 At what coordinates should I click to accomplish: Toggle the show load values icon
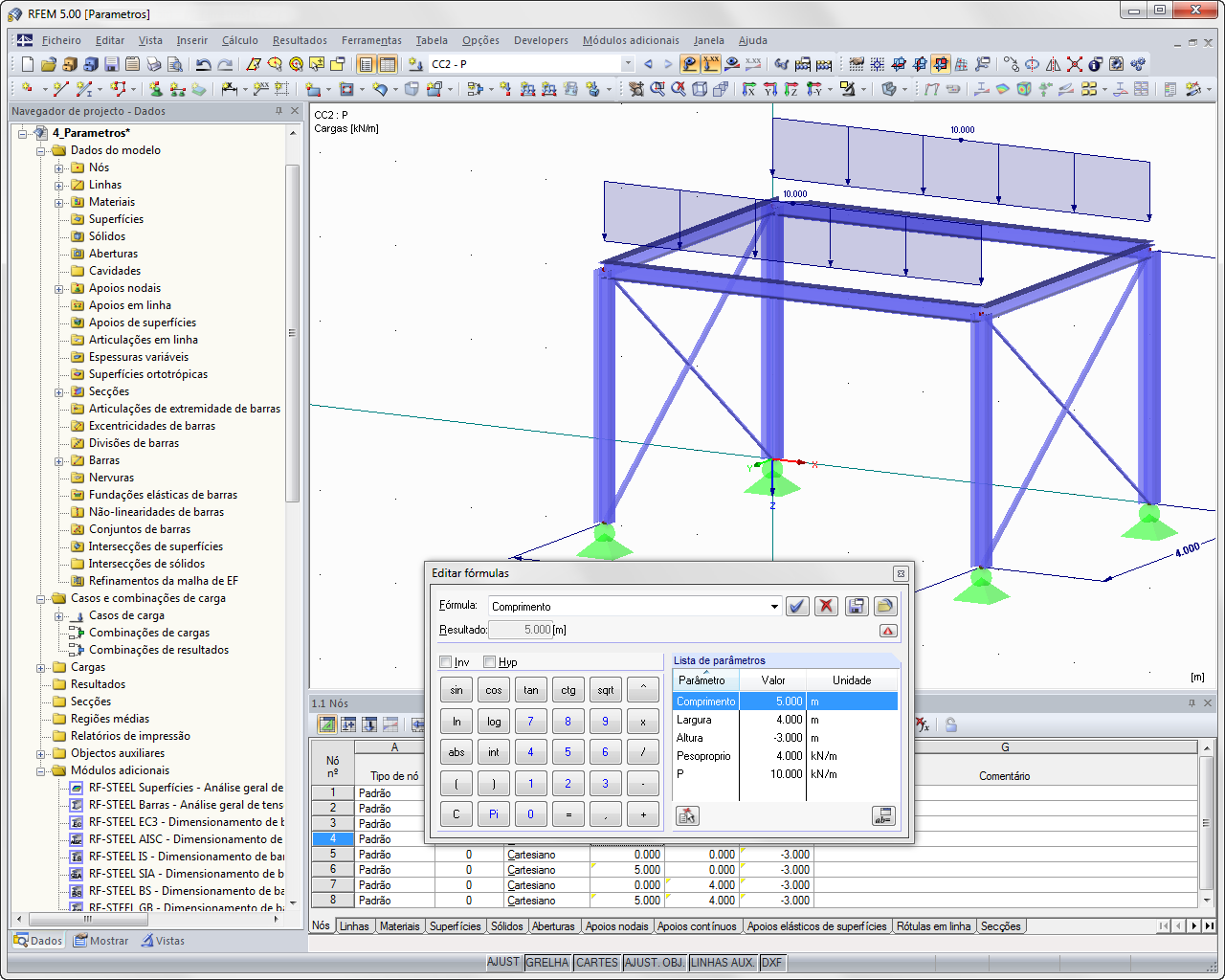click(x=711, y=64)
